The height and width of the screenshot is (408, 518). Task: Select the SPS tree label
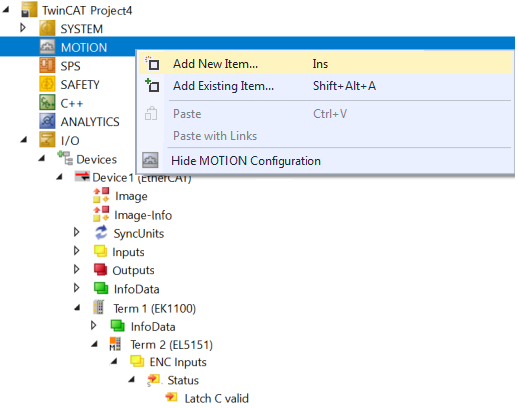pos(70,66)
